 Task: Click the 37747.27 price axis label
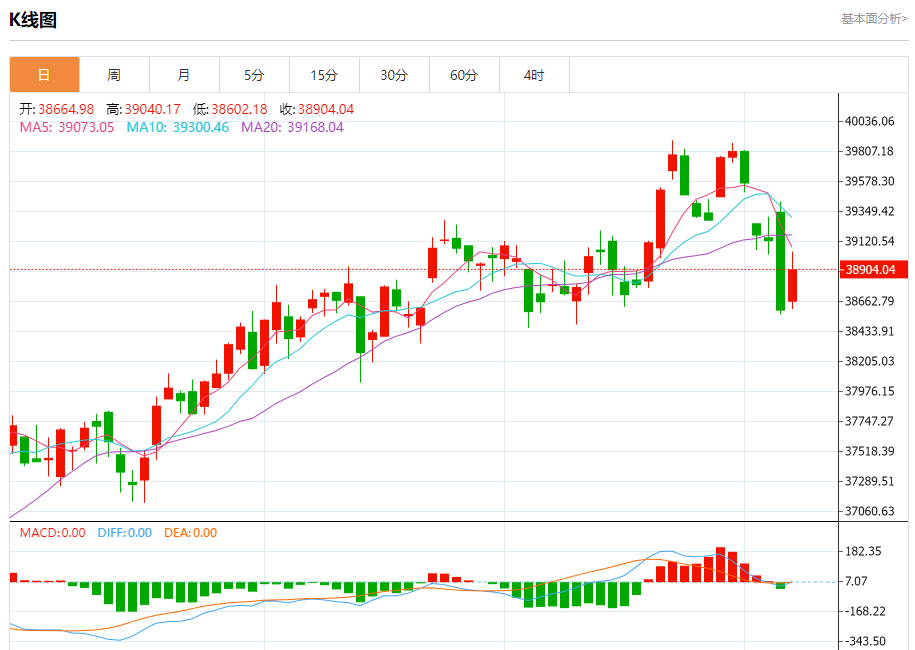869,421
